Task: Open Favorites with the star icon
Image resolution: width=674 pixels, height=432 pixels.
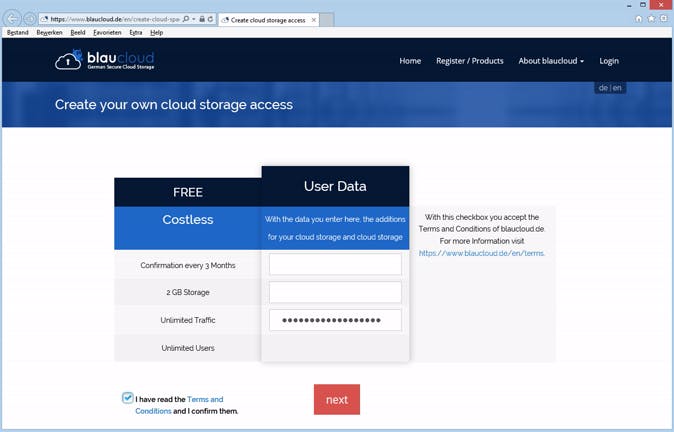Action: click(x=651, y=18)
